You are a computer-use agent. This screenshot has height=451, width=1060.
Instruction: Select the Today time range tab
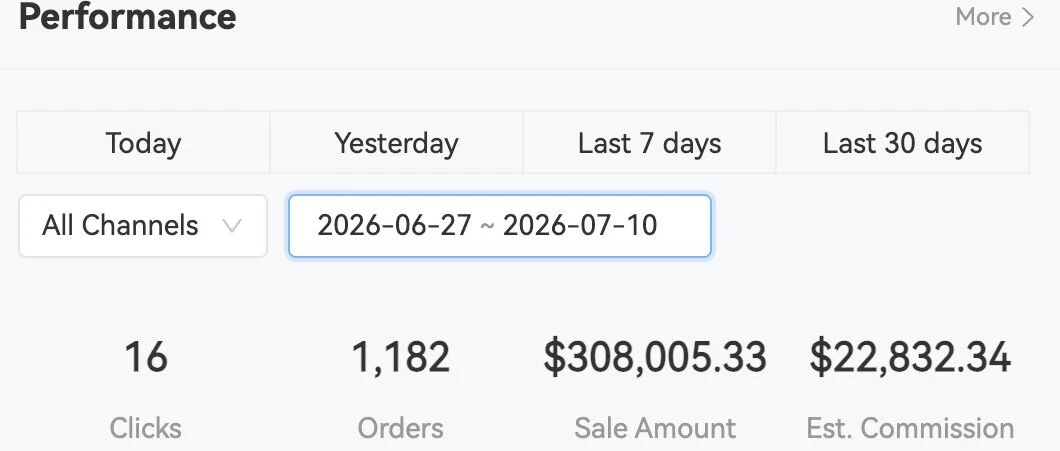click(x=143, y=143)
